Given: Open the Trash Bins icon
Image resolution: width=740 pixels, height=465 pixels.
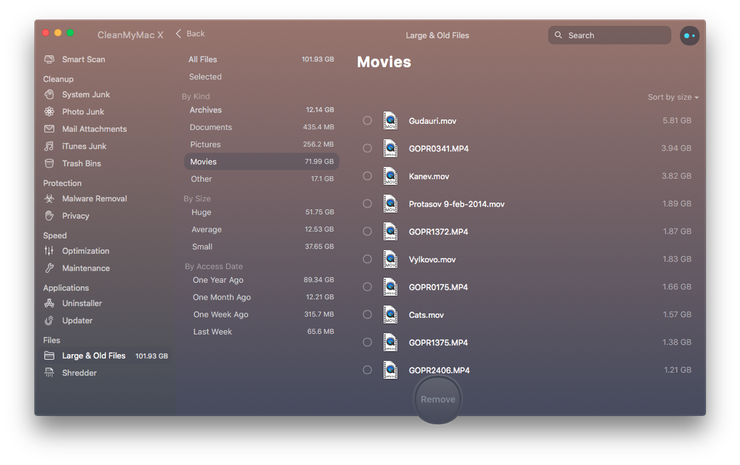Looking at the screenshot, I should [x=49, y=163].
